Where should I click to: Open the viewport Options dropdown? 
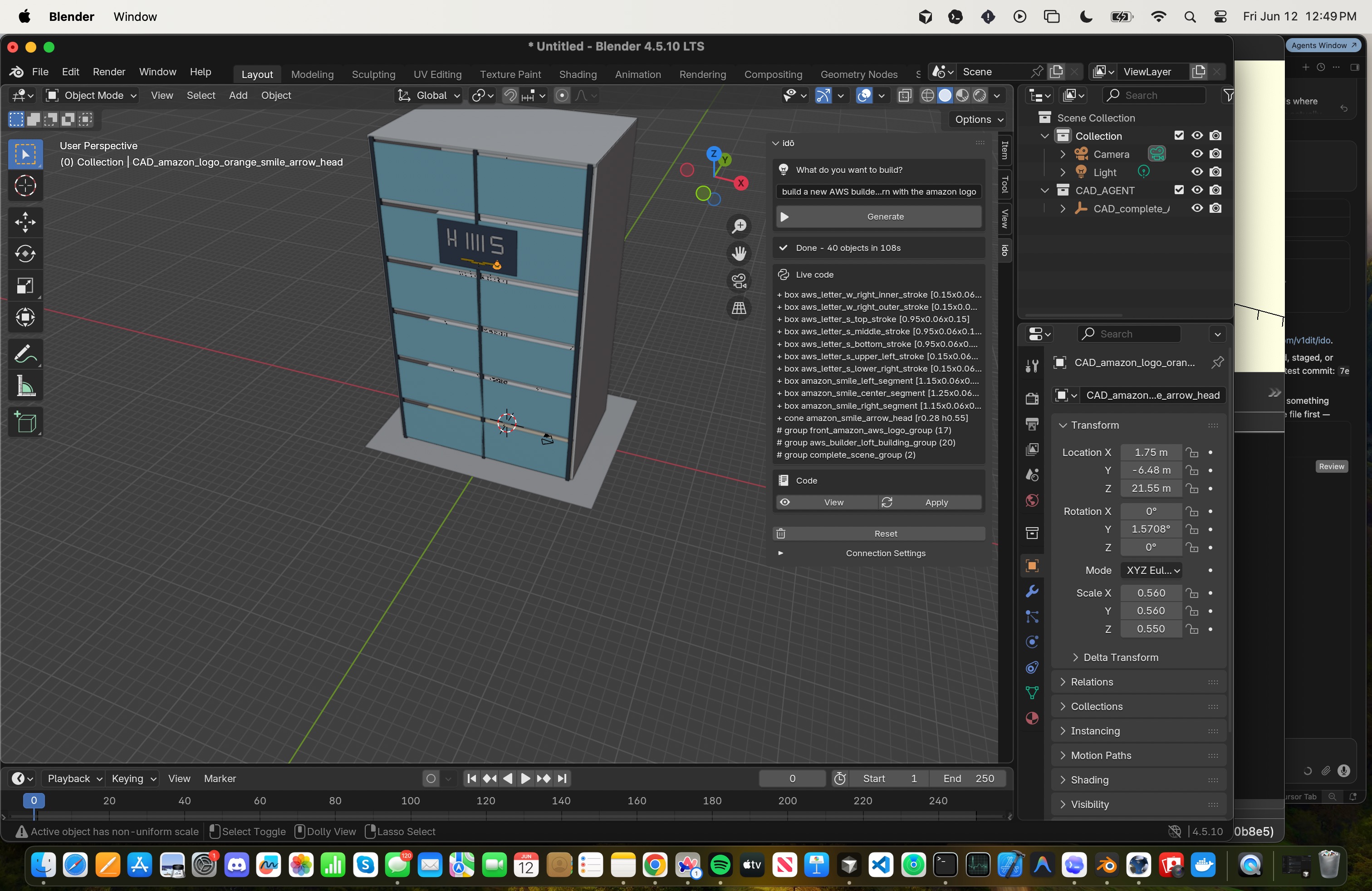[x=978, y=119]
